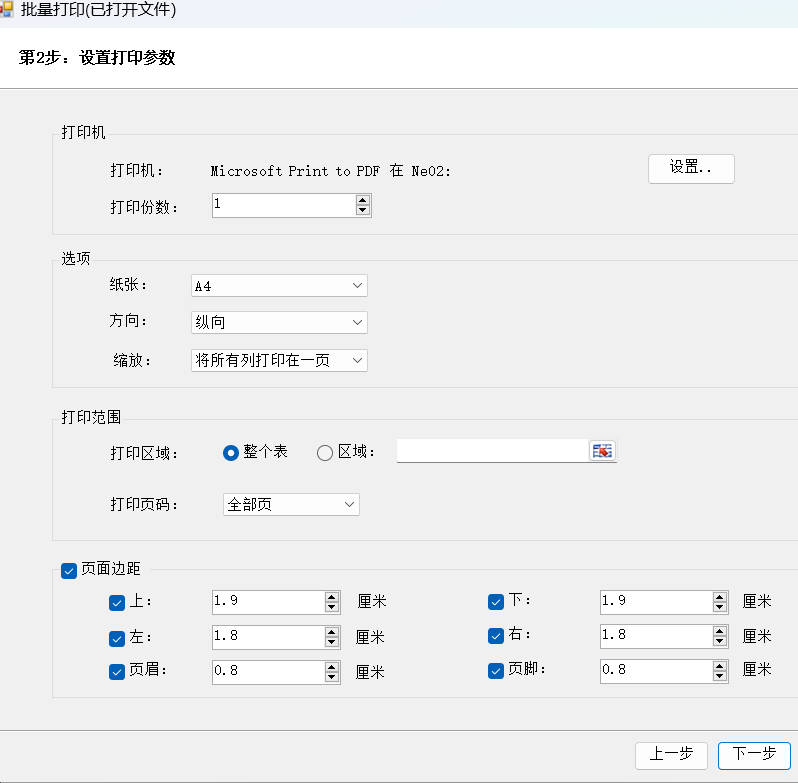Expand the 方向 纵向 dropdown
This screenshot has height=783, width=798.
(279, 323)
